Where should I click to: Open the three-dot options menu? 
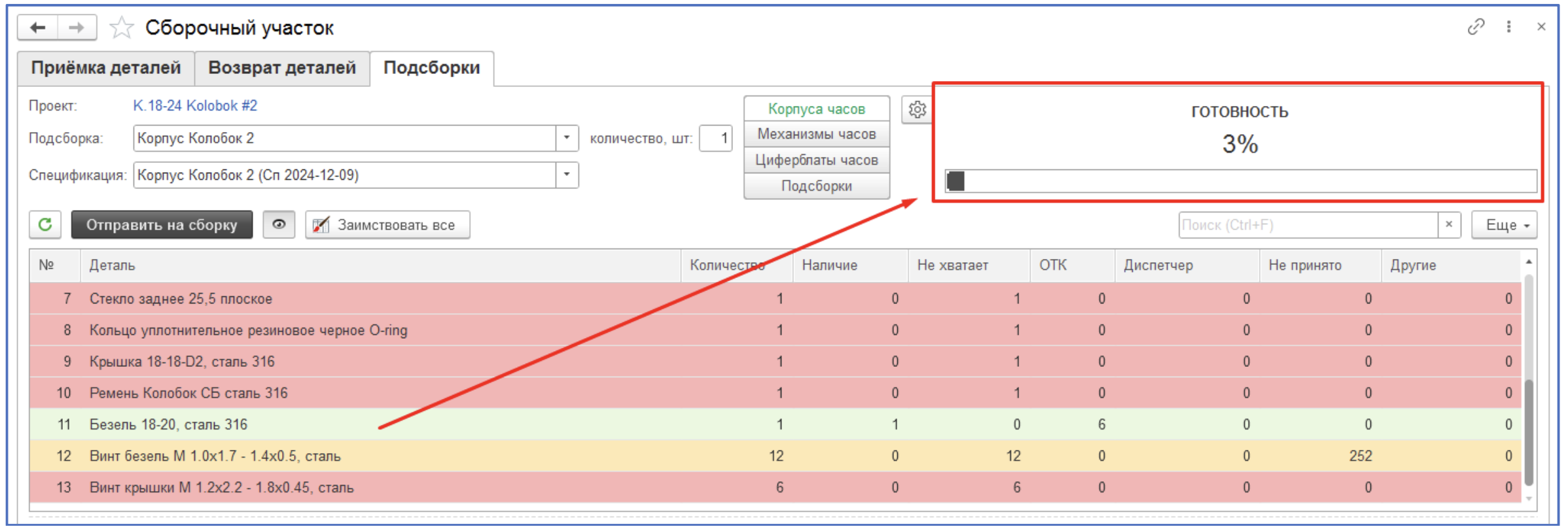coord(1508,27)
